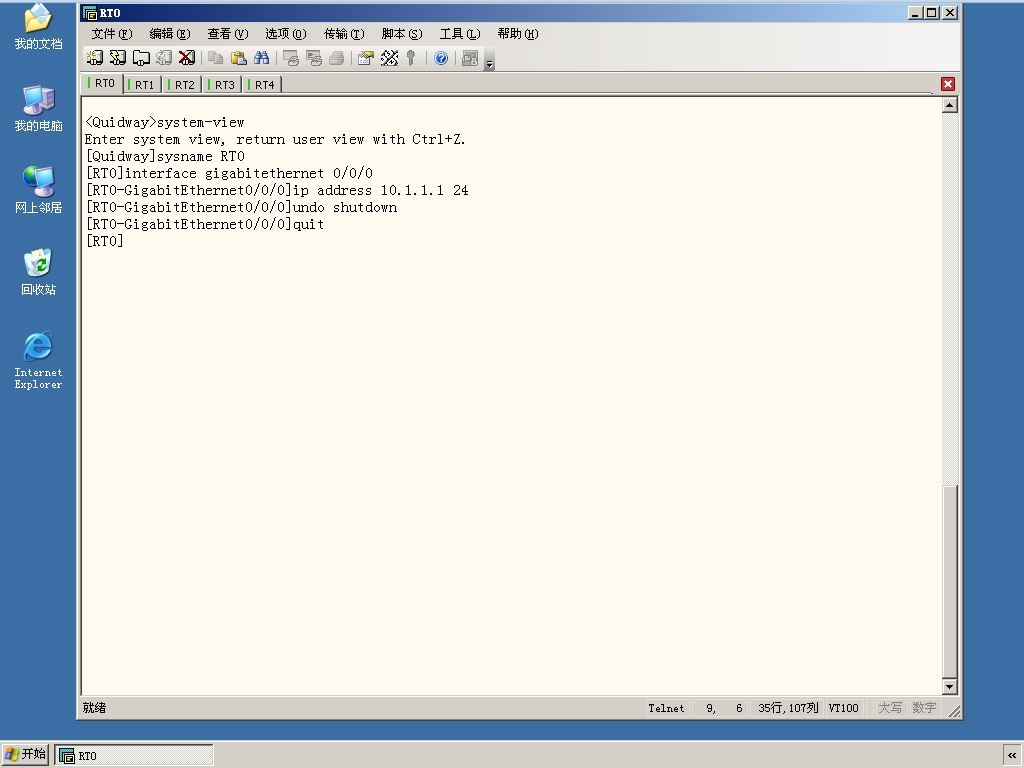The image size is (1024, 768).
Task: Switch to the RT1 session tab
Action: pos(142,85)
